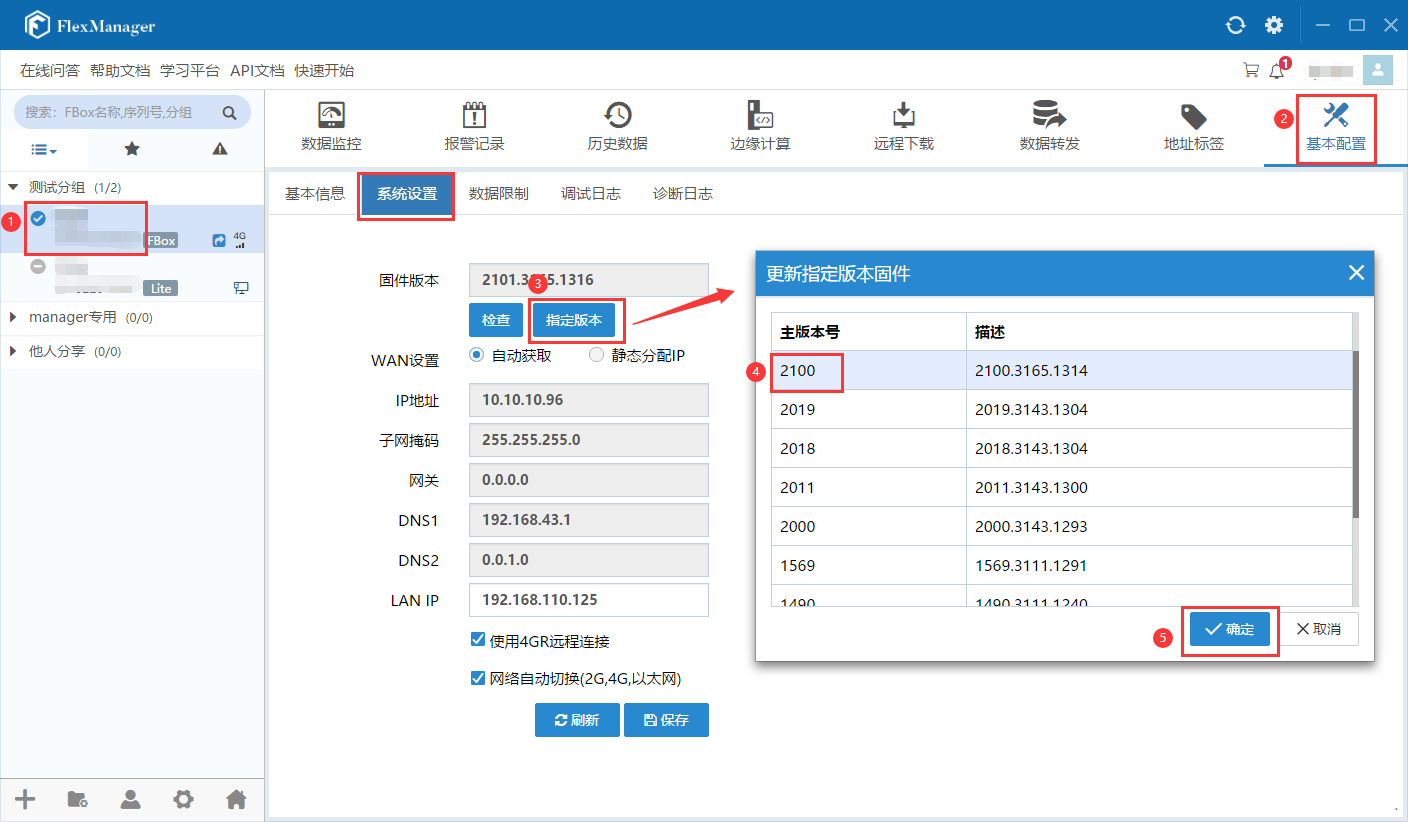1408x822 pixels.
Task: Click the 确定 confirm button
Action: (x=1229, y=629)
